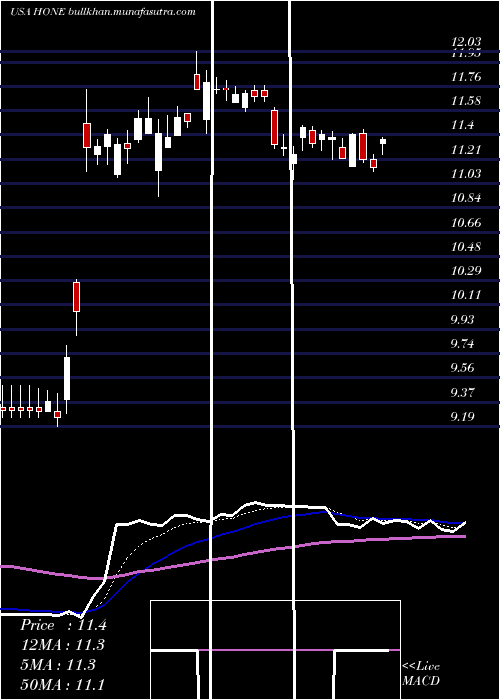Screen dimensions: 500x700
Task: Click the 'Price : 11.4' readout
Action: [63, 625]
